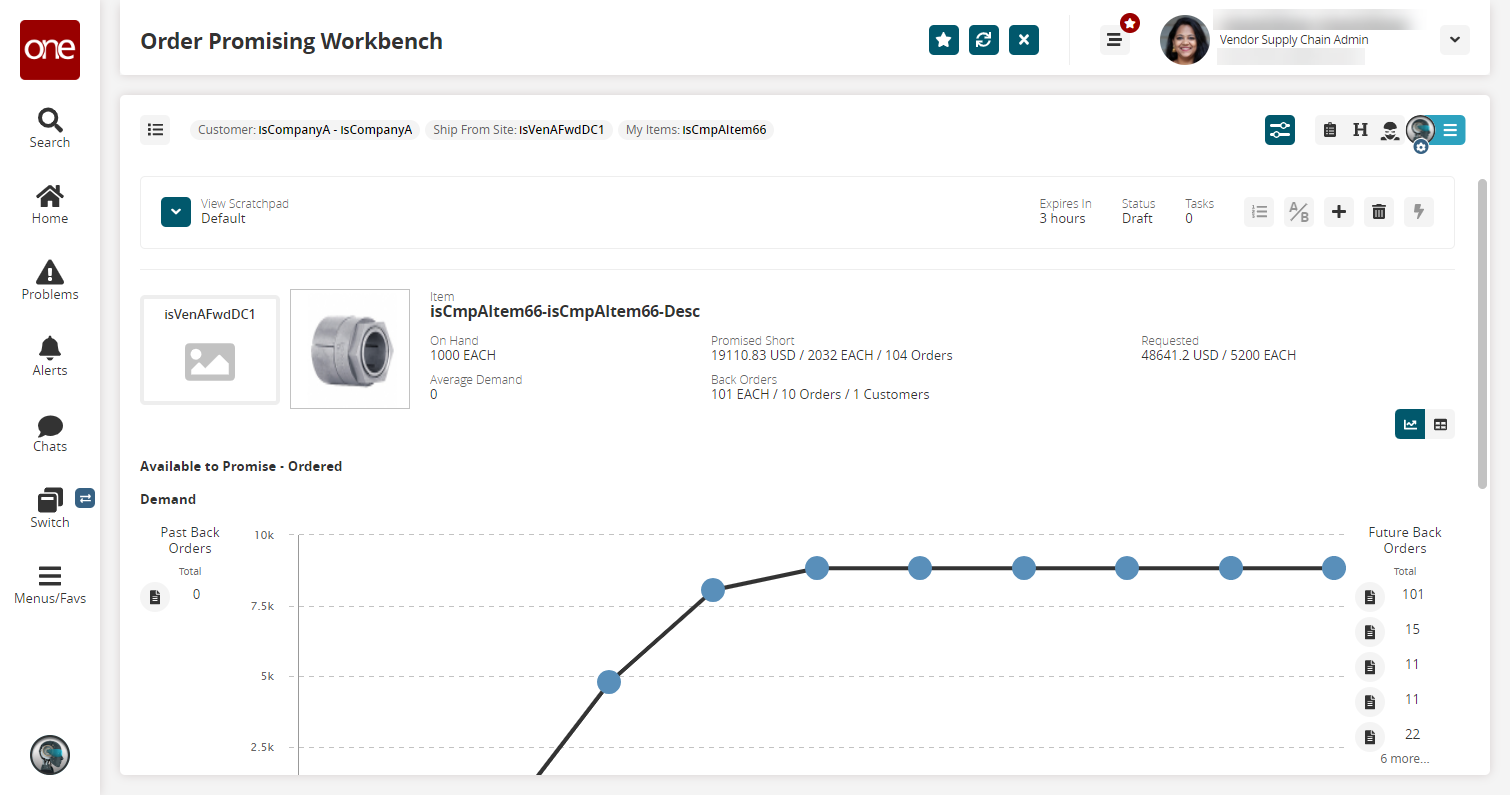
Task: Click the Customer filter chip
Action: (305, 130)
